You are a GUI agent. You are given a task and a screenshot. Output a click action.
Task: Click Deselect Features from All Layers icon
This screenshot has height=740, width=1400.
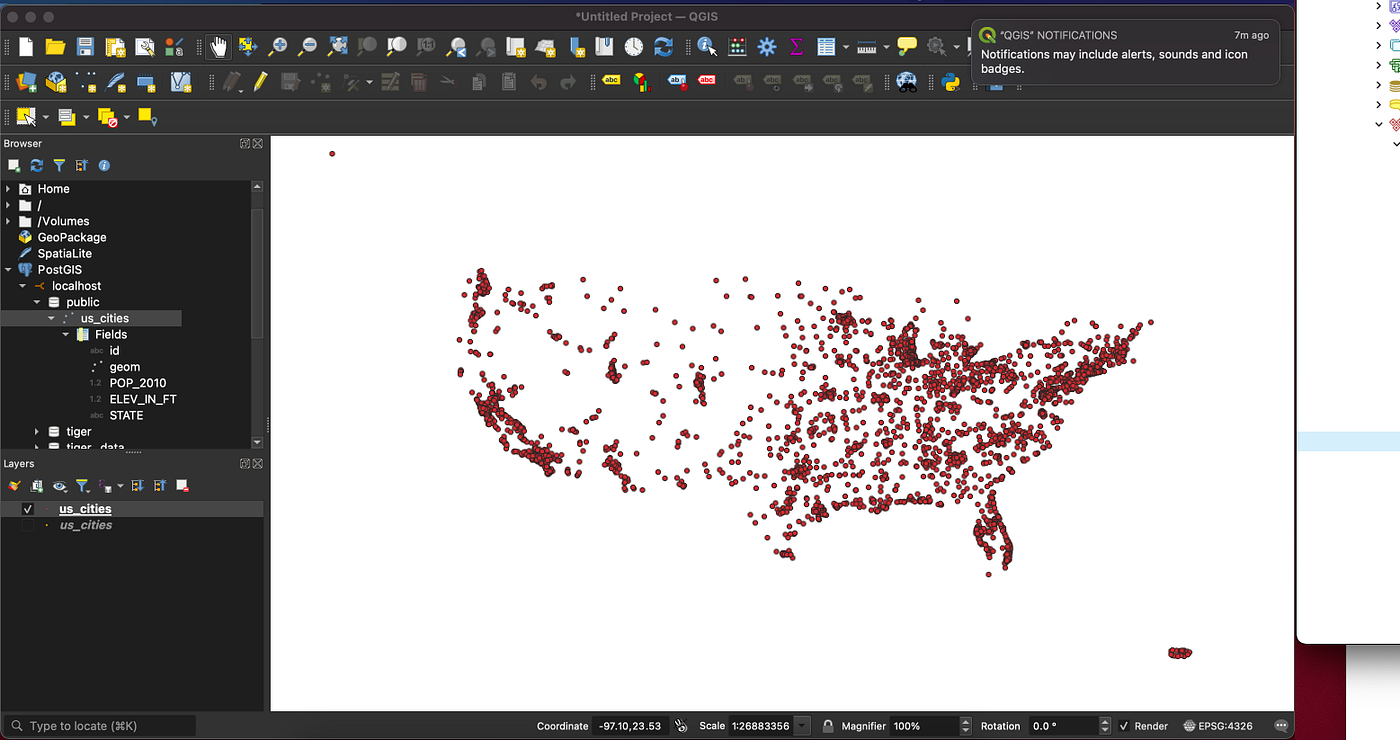pos(107,117)
